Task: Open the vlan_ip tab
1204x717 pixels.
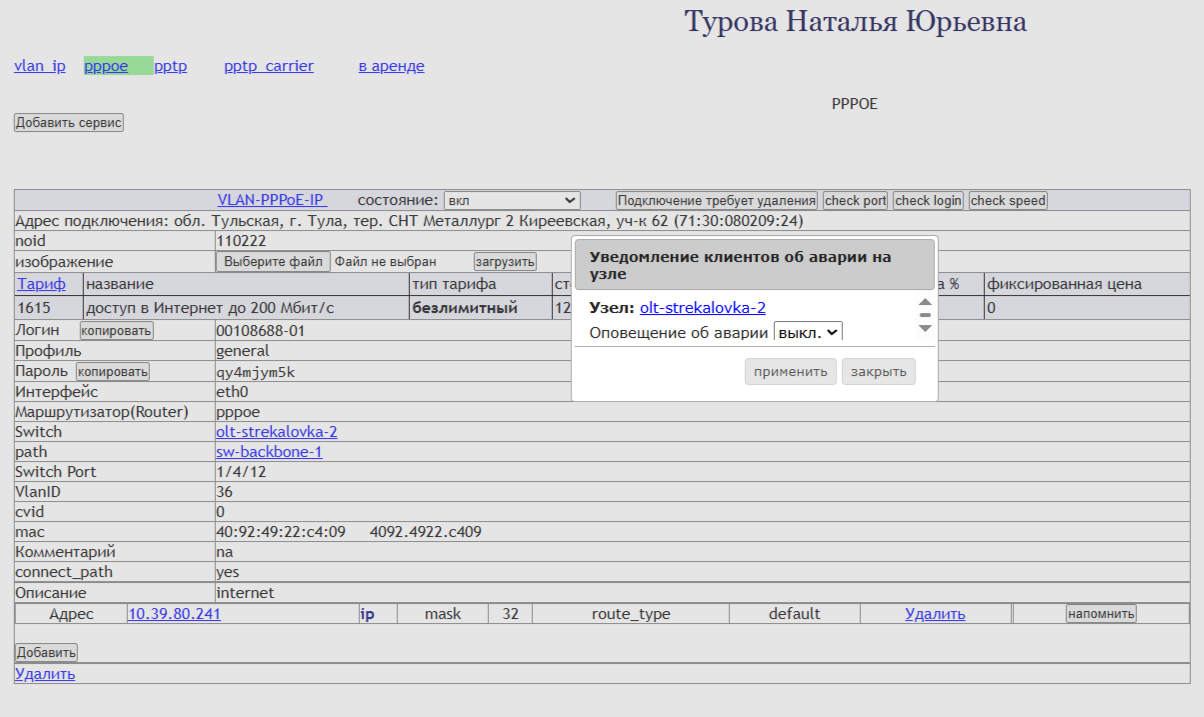Action: click(40, 66)
